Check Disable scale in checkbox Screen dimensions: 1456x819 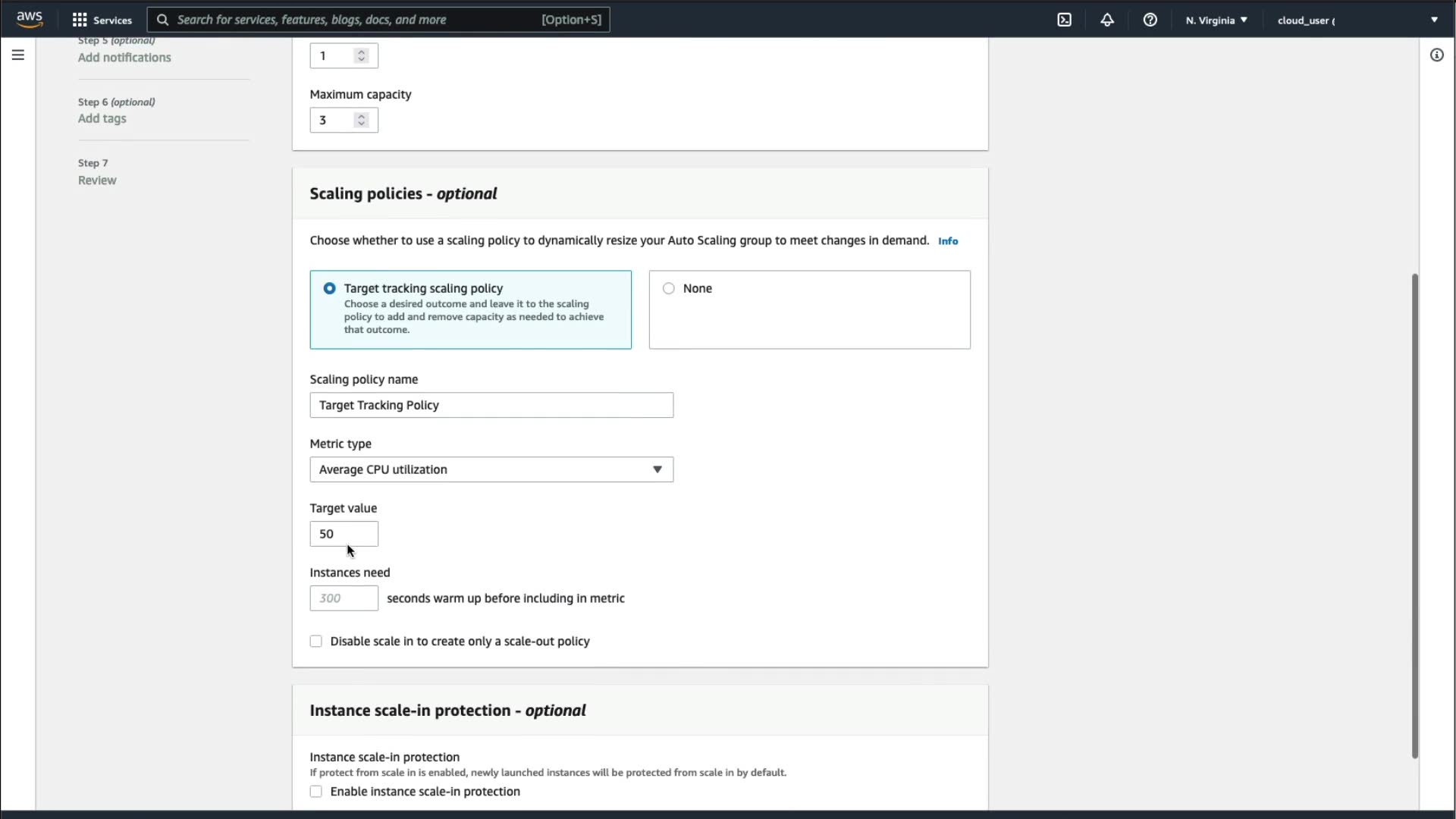316,642
